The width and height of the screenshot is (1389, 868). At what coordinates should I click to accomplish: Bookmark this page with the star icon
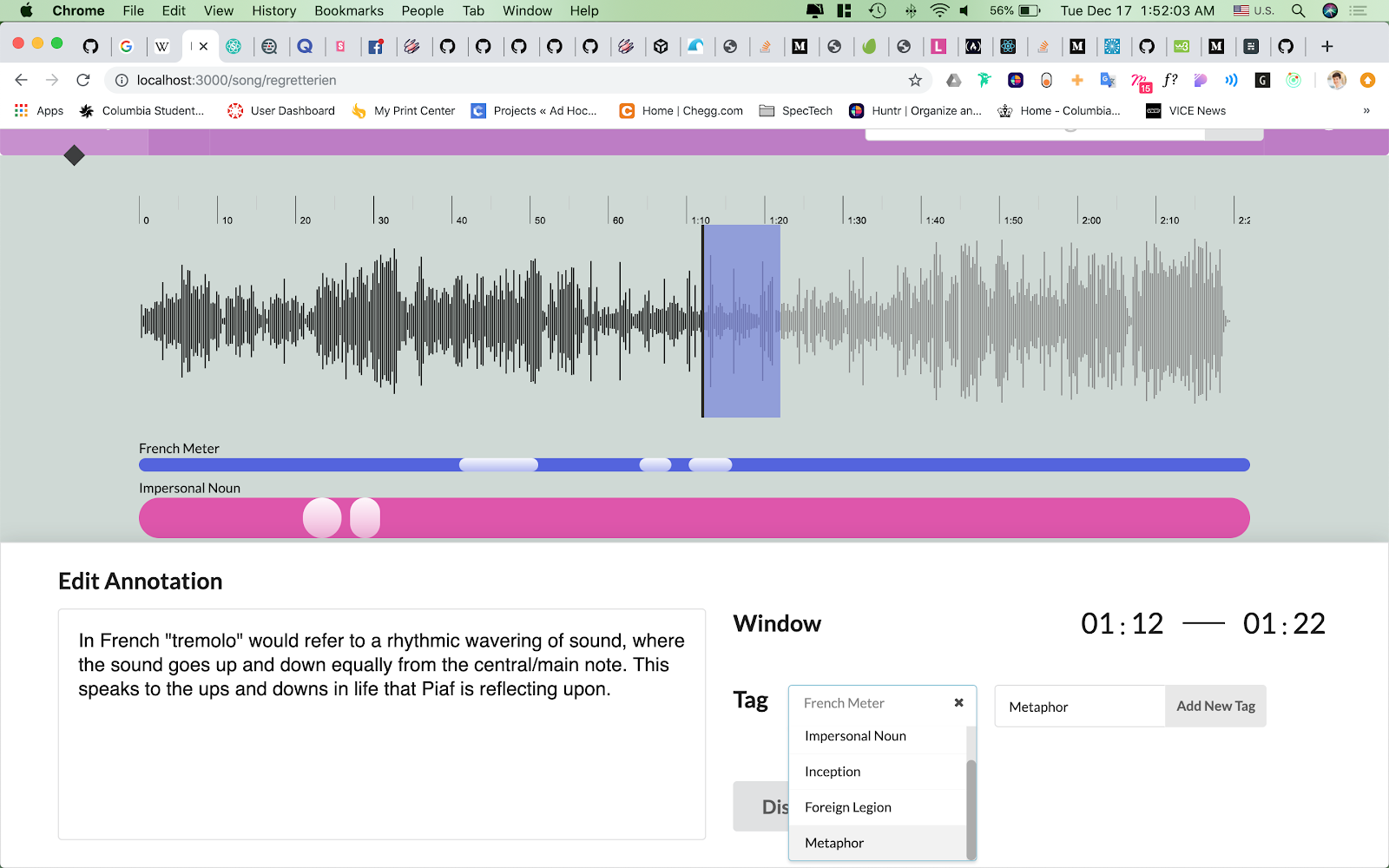click(x=915, y=80)
